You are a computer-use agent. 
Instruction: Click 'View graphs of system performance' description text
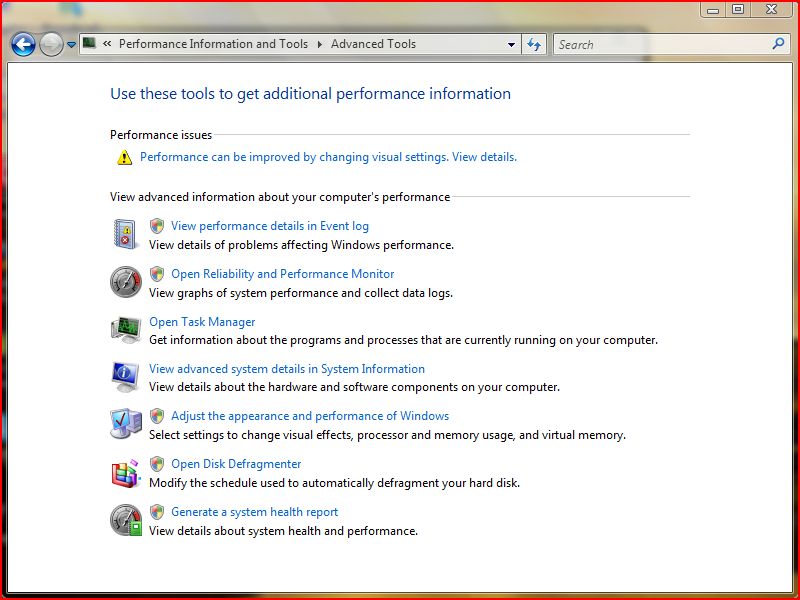point(301,293)
